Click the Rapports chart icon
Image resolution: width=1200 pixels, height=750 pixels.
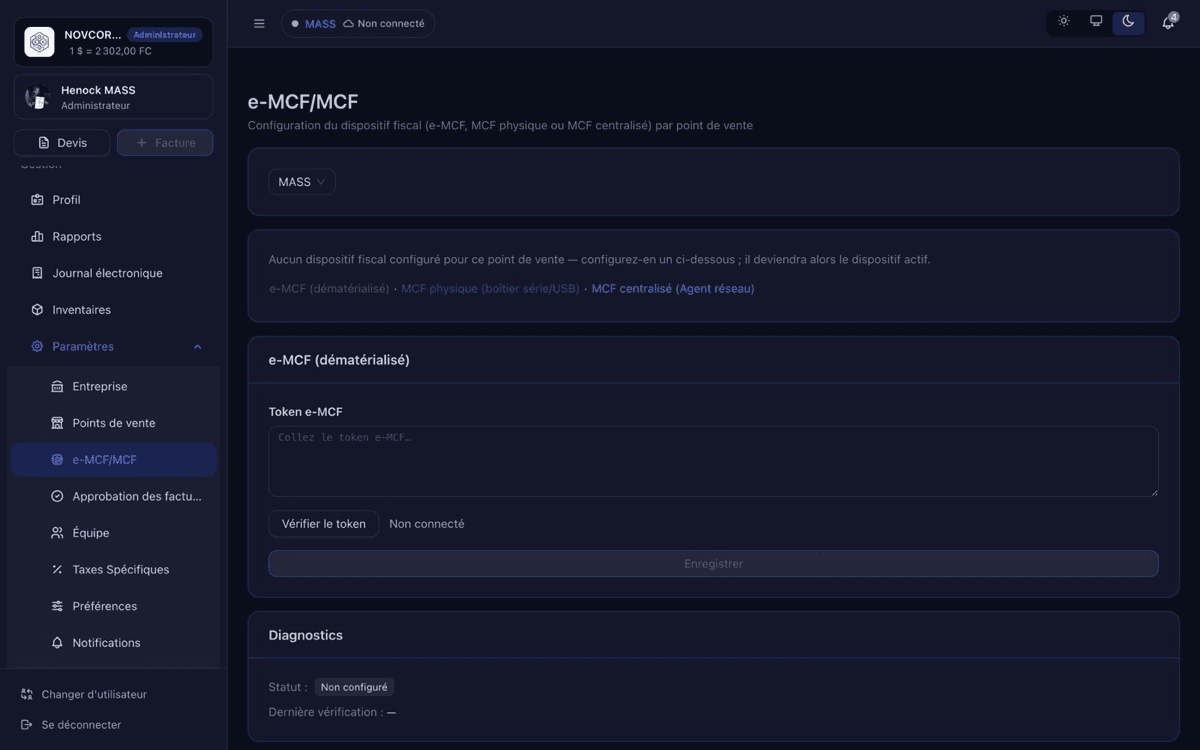click(x=37, y=237)
